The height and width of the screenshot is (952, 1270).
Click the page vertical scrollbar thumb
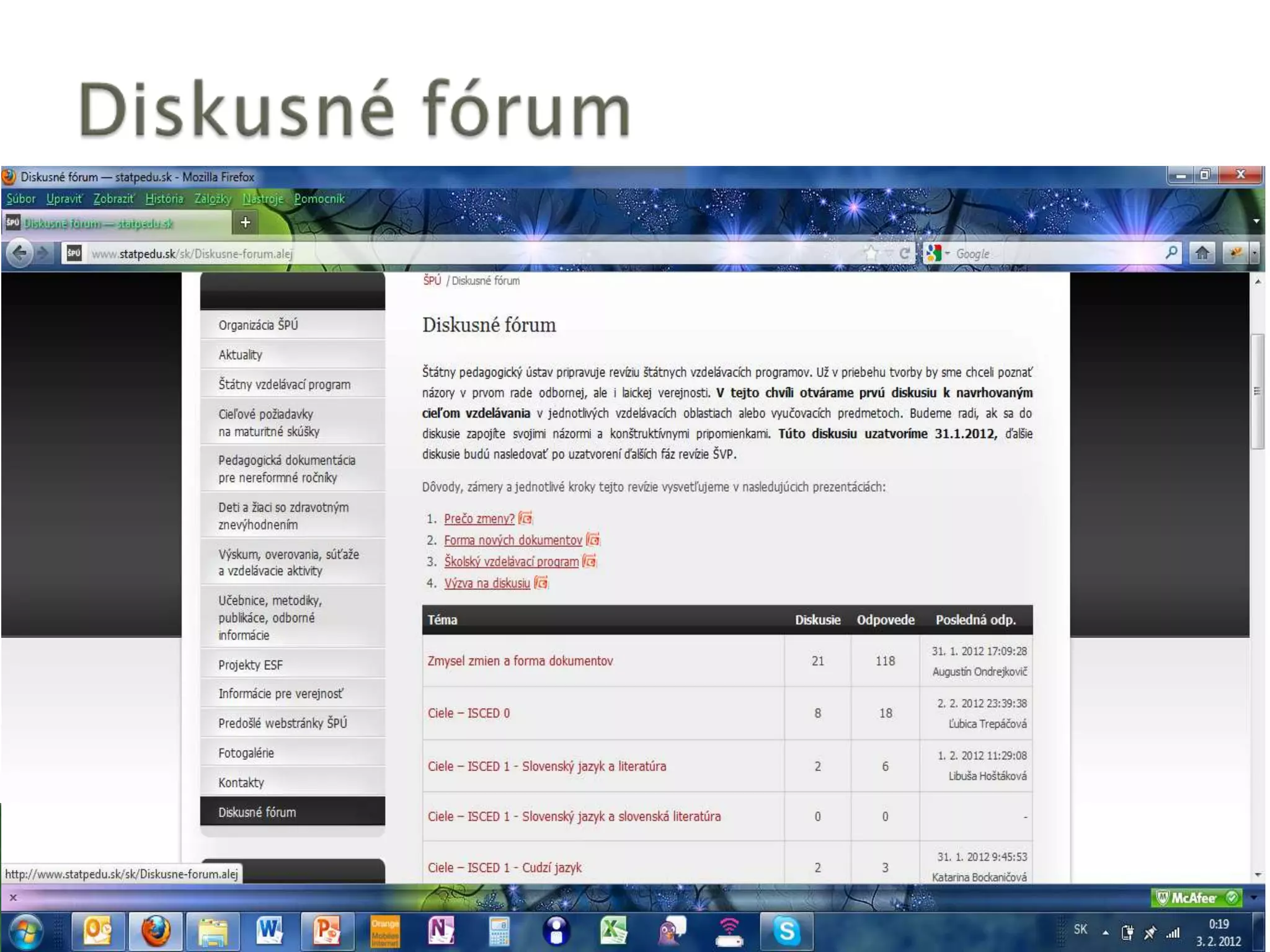pyautogui.click(x=1257, y=391)
